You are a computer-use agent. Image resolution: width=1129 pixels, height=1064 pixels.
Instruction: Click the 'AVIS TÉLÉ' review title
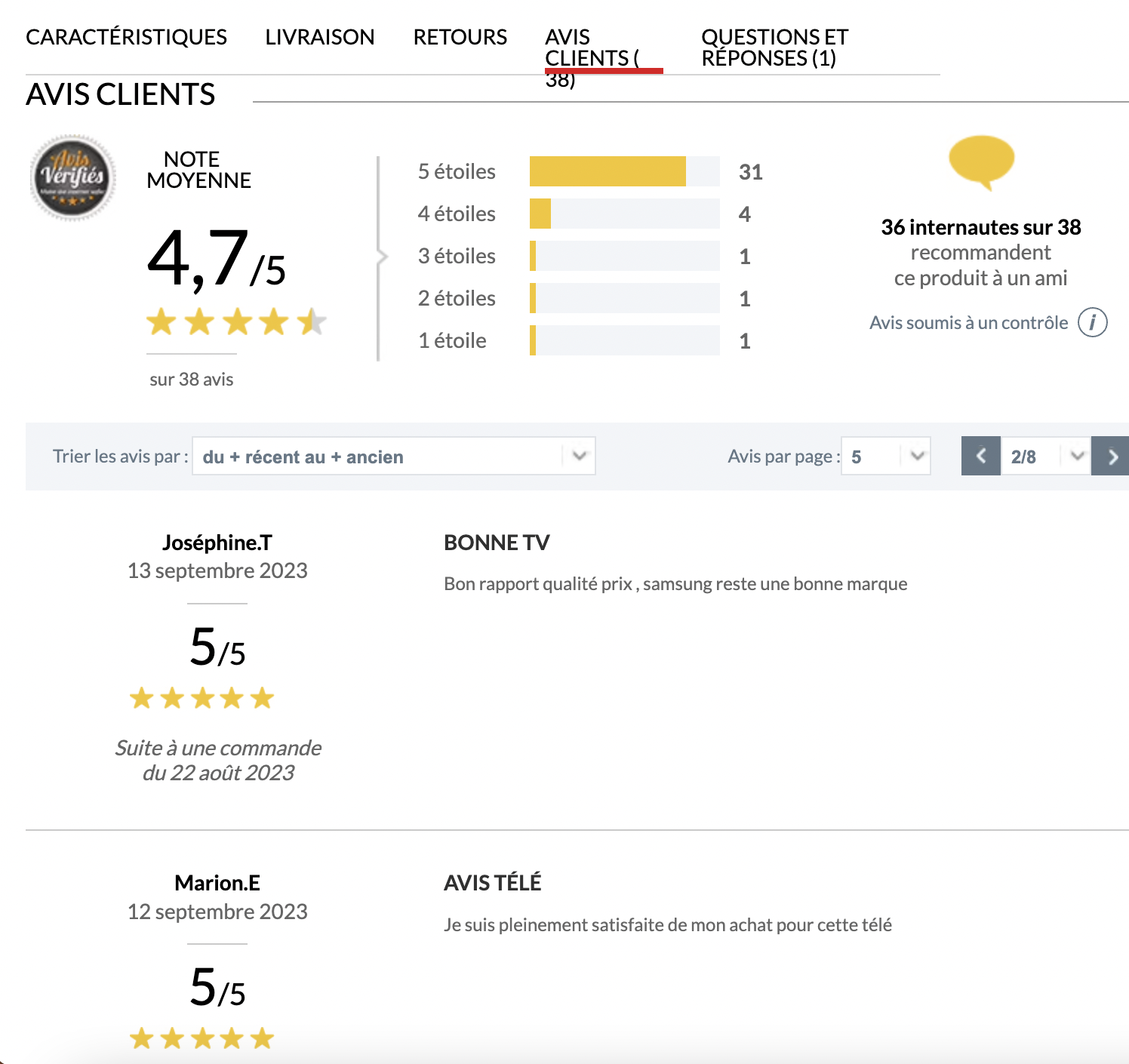coord(492,881)
